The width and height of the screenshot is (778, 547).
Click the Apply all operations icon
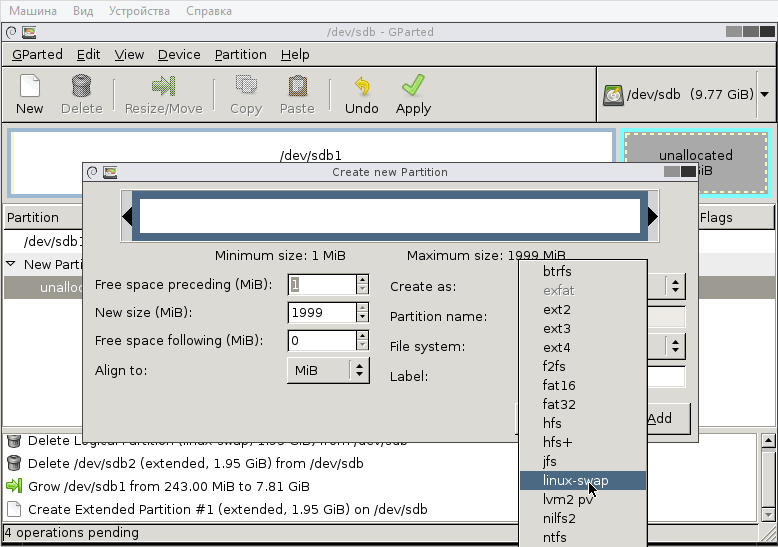point(413,85)
